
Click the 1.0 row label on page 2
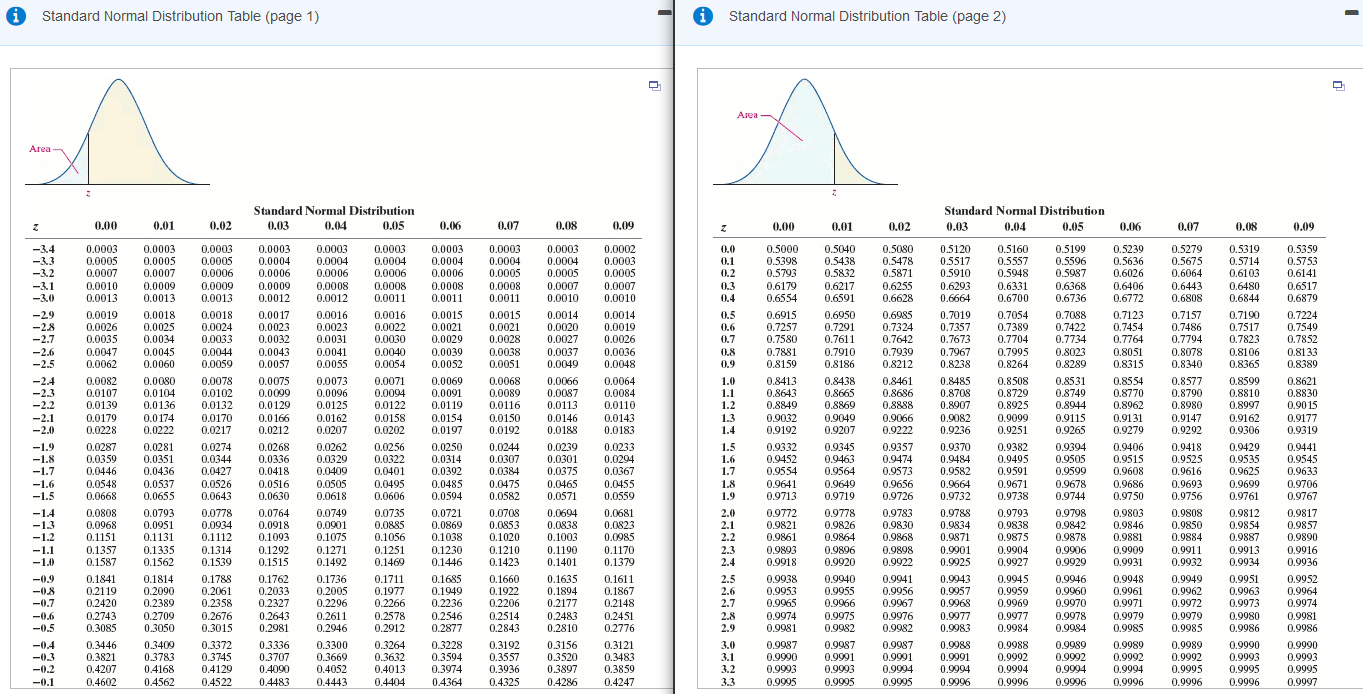[728, 381]
